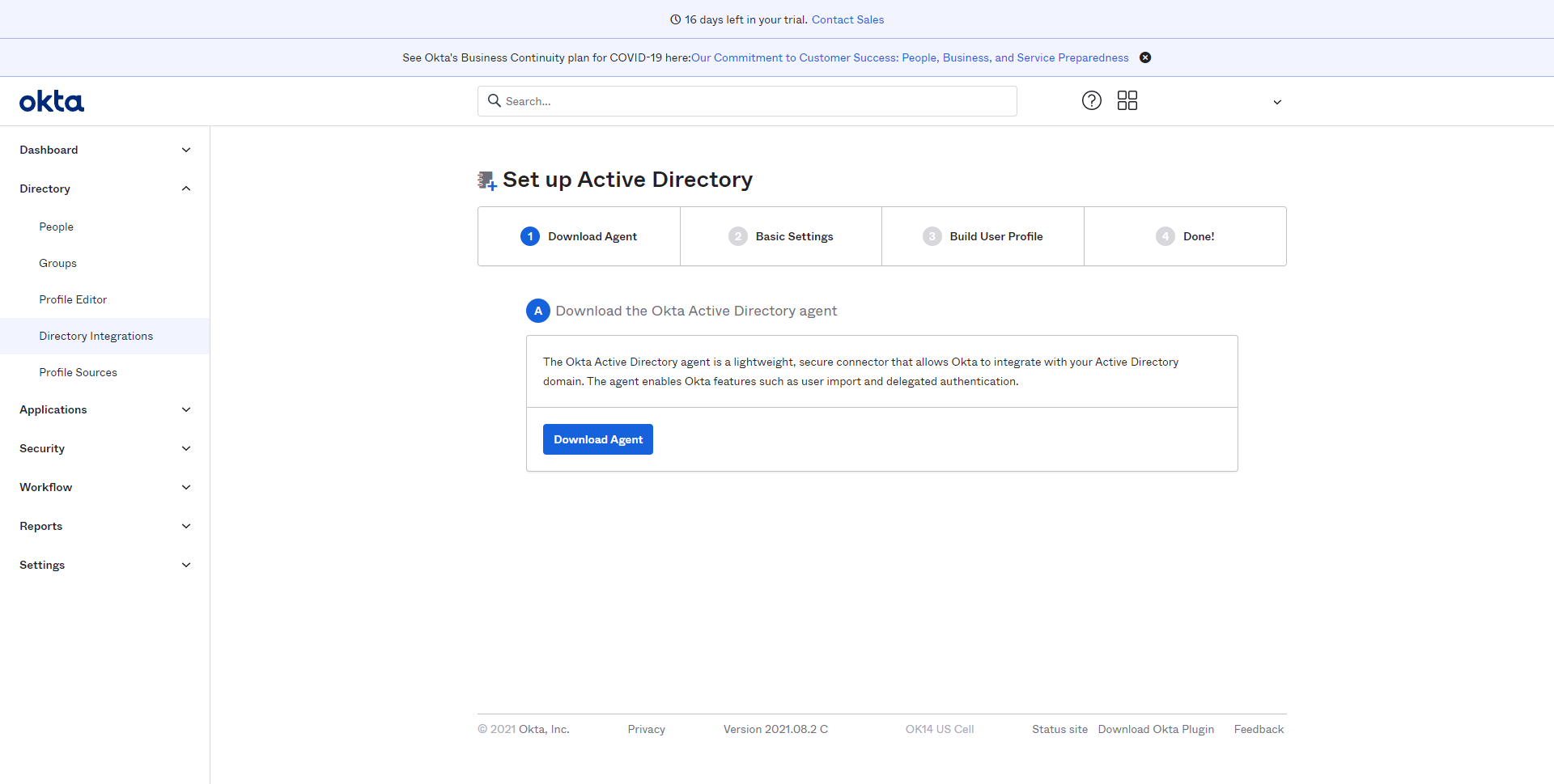Expand the Security menu chevron
1554x784 pixels.
(186, 448)
